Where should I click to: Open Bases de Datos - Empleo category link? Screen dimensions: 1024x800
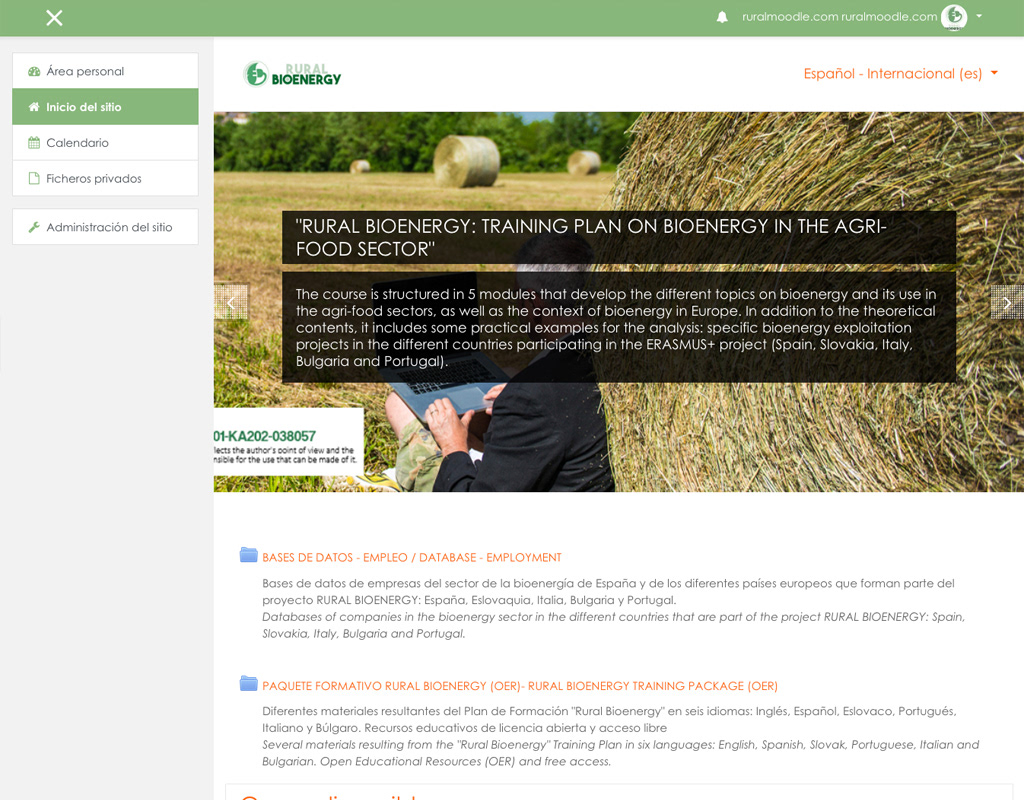click(x=411, y=558)
